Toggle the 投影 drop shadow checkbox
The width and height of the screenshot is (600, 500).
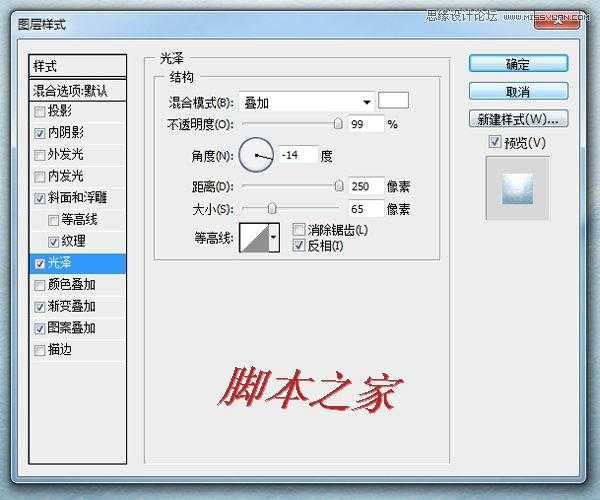click(x=39, y=112)
